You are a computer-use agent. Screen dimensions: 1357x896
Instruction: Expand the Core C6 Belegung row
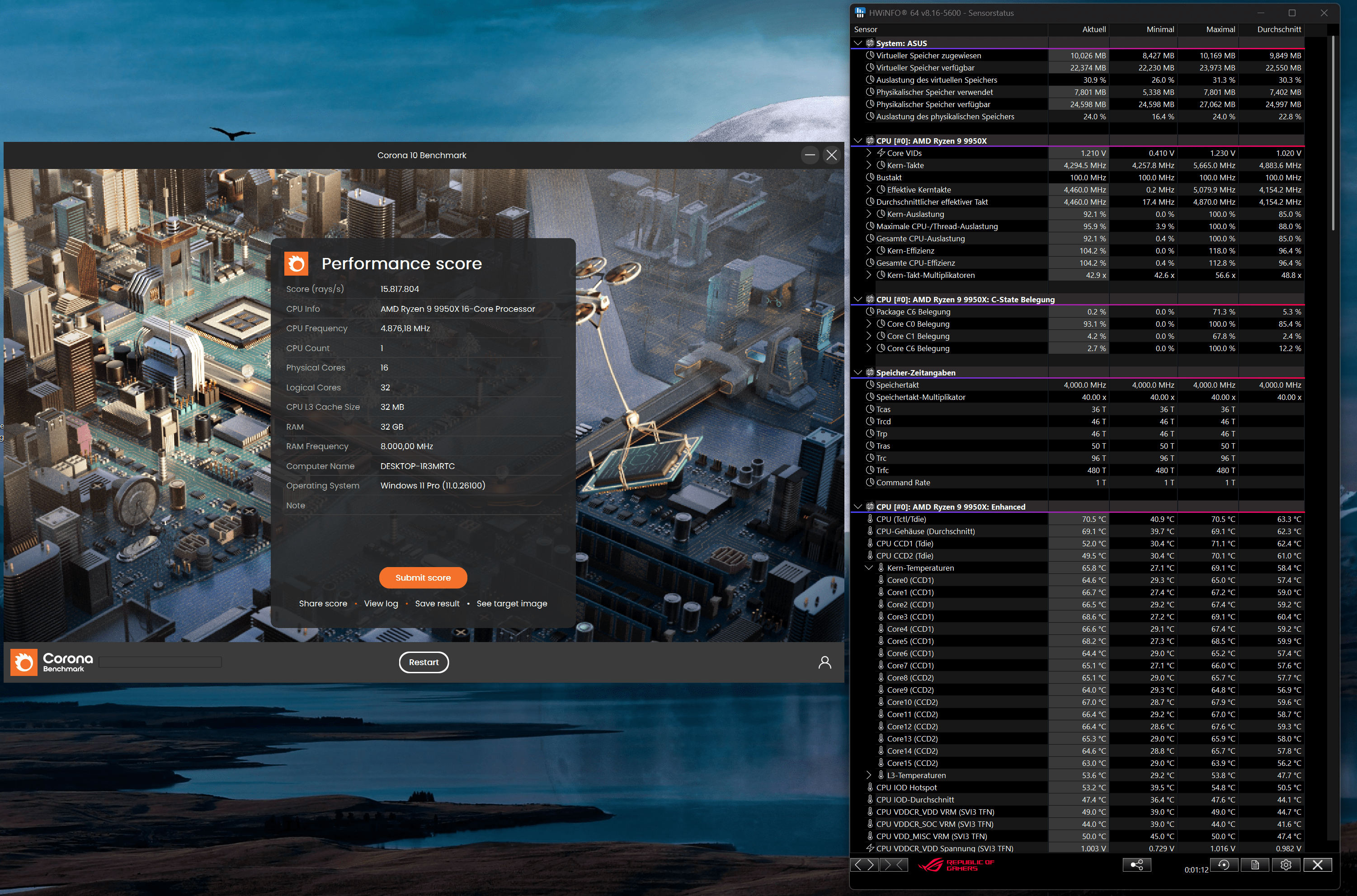(869, 348)
